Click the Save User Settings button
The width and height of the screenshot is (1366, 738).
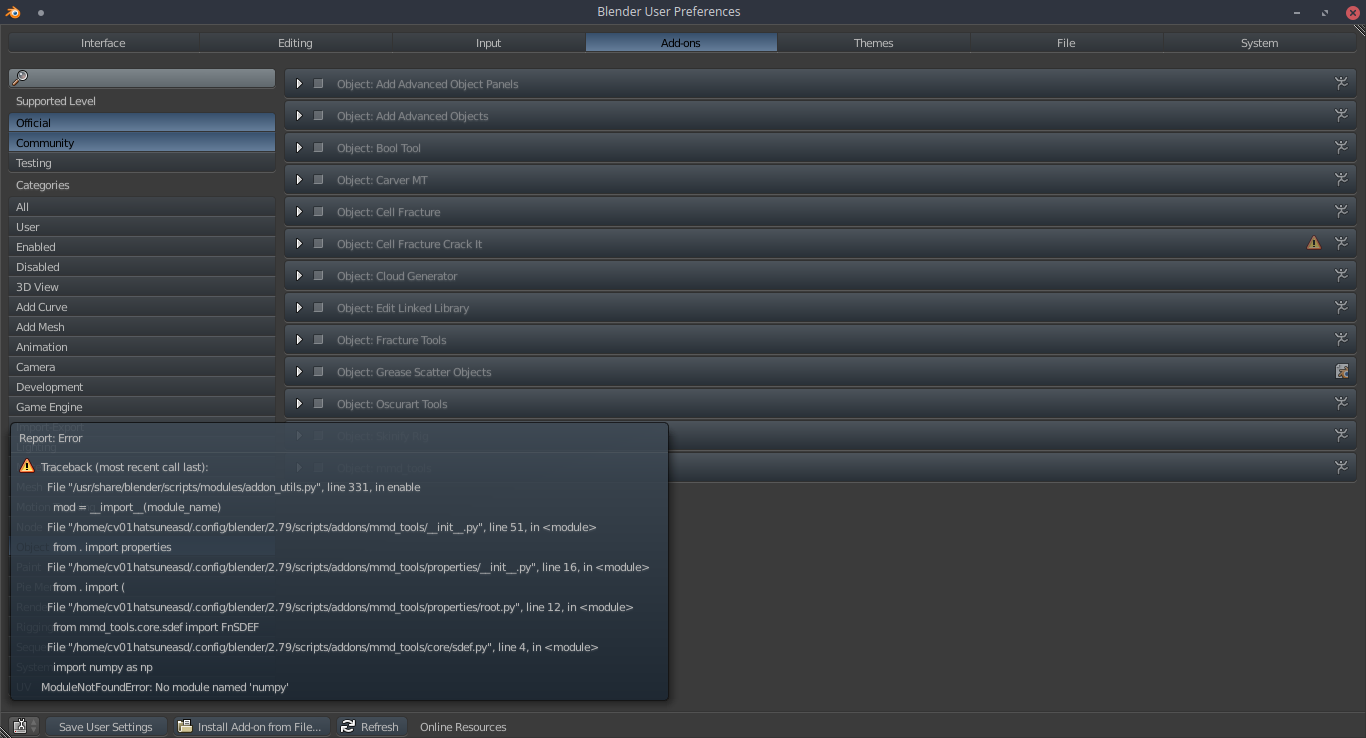coord(105,727)
